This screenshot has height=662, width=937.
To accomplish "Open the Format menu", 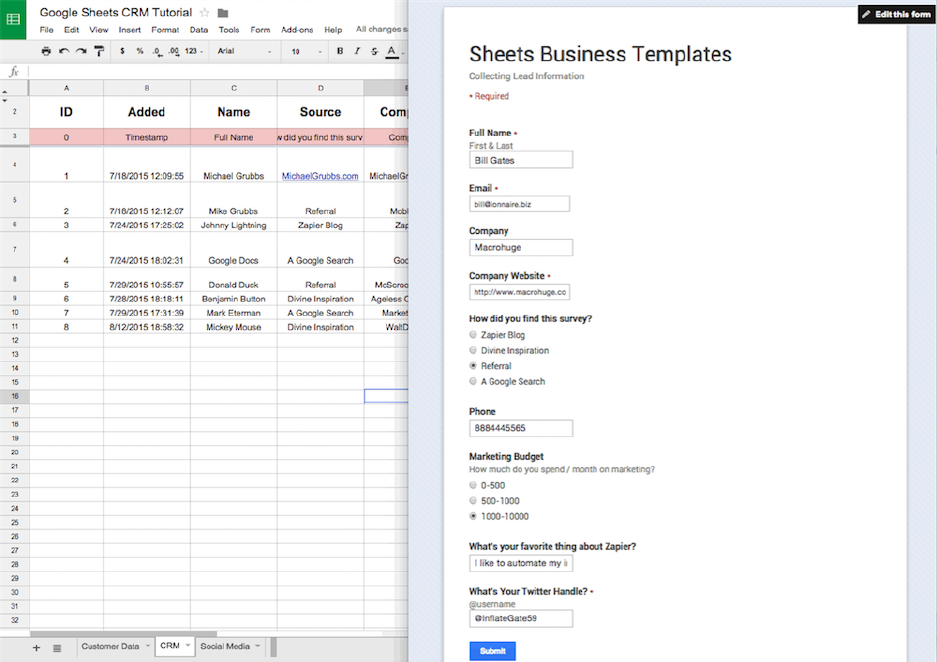I will click(166, 30).
